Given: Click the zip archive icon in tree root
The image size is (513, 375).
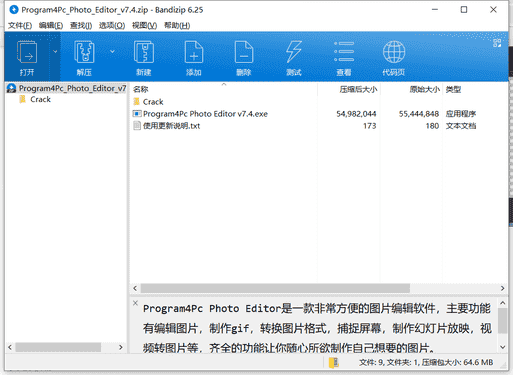Looking at the screenshot, I should point(11,88).
